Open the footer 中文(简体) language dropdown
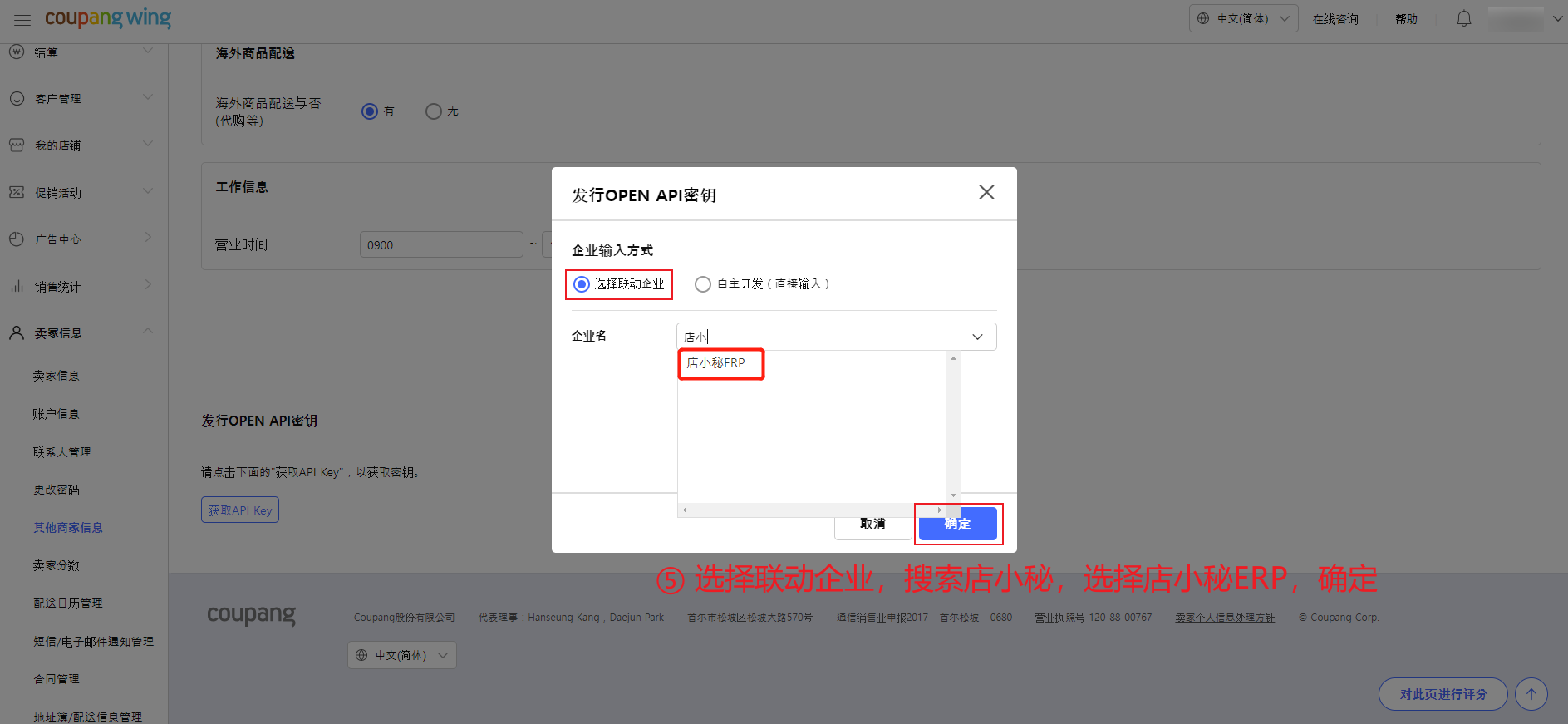 tap(401, 655)
